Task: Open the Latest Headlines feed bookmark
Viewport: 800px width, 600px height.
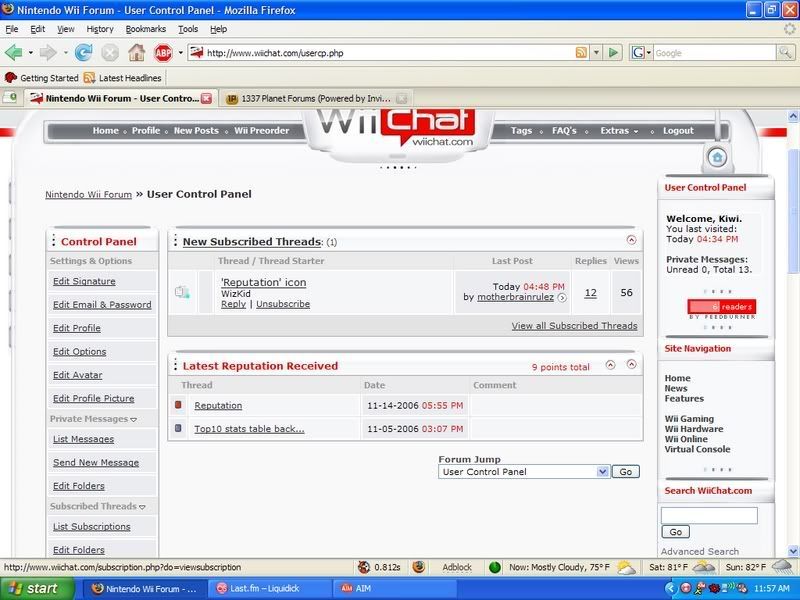Action: click(122, 78)
